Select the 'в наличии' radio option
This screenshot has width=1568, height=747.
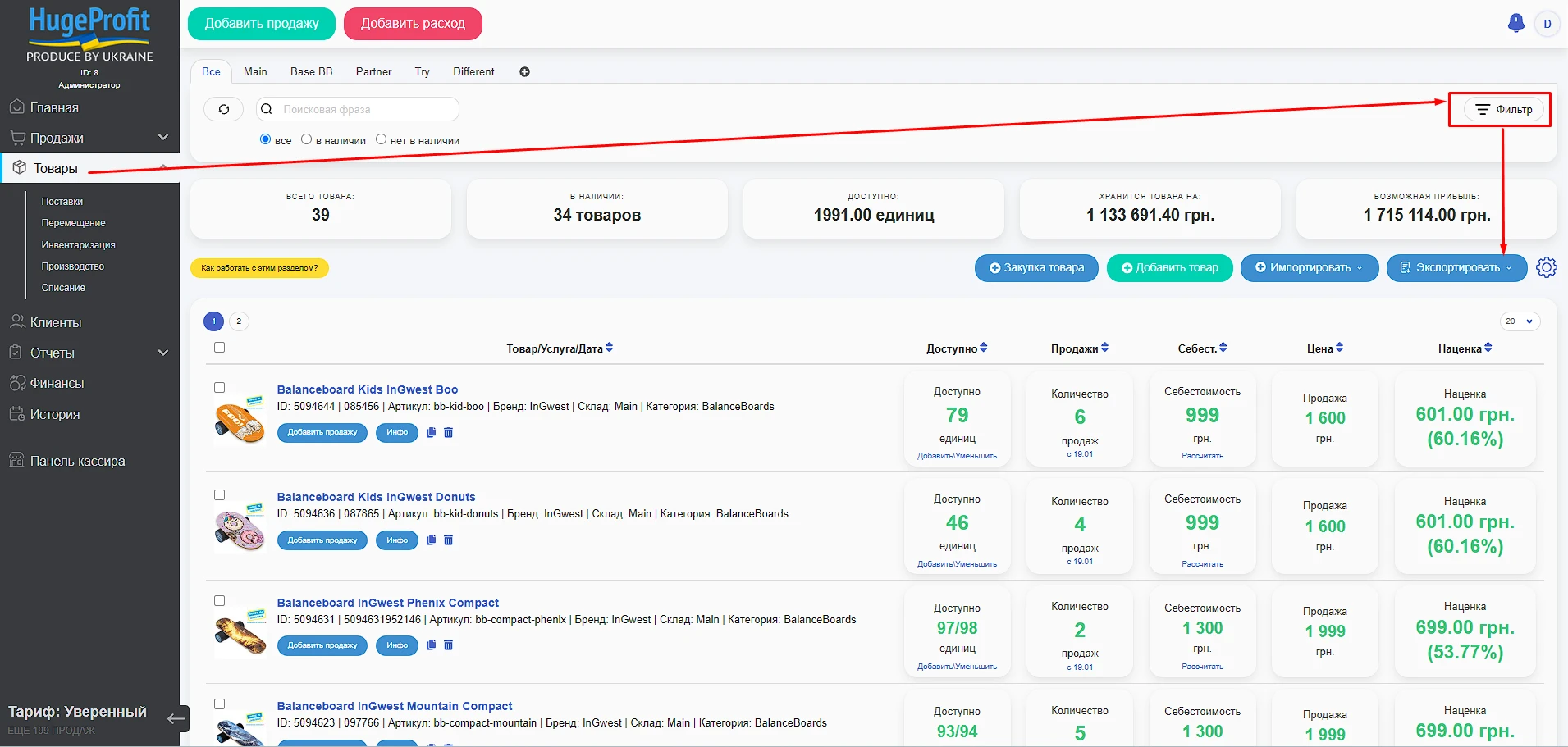[306, 139]
